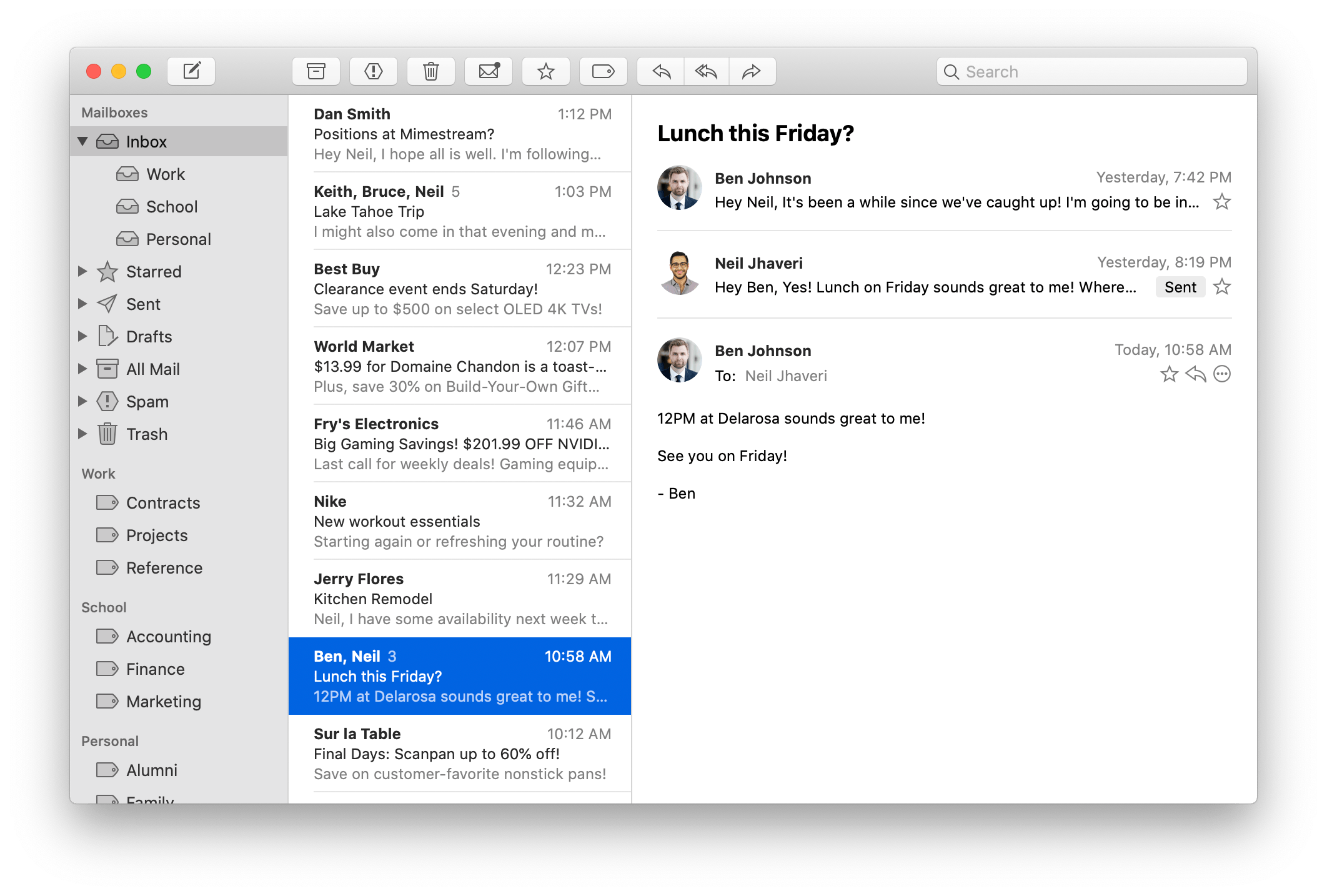Reply to Ben's 10:58 AM message
The image size is (1327, 896).
point(1196,374)
